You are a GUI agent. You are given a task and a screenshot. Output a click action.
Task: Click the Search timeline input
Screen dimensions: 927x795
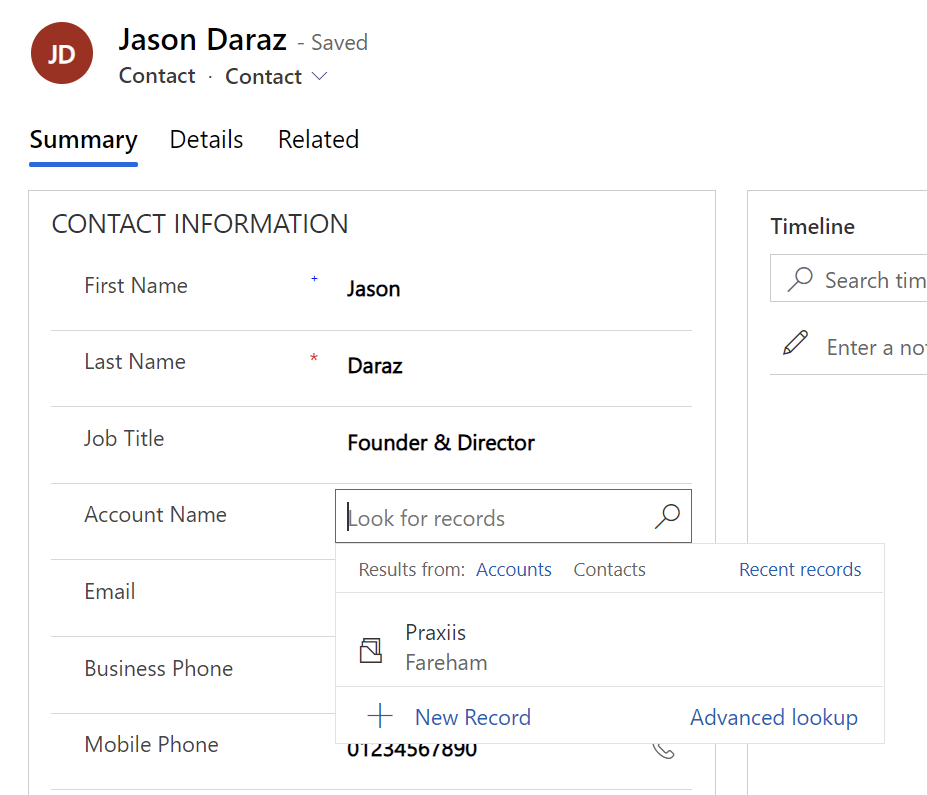(x=849, y=279)
